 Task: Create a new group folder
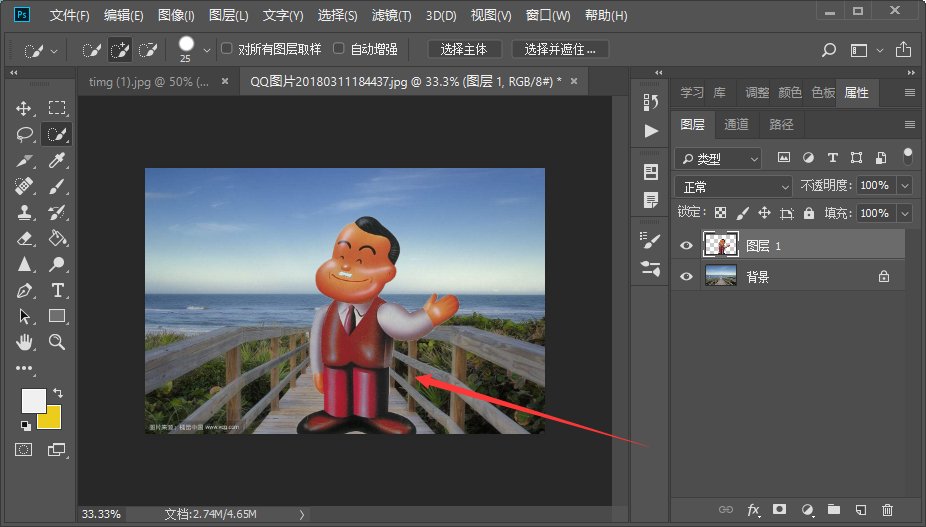[833, 509]
